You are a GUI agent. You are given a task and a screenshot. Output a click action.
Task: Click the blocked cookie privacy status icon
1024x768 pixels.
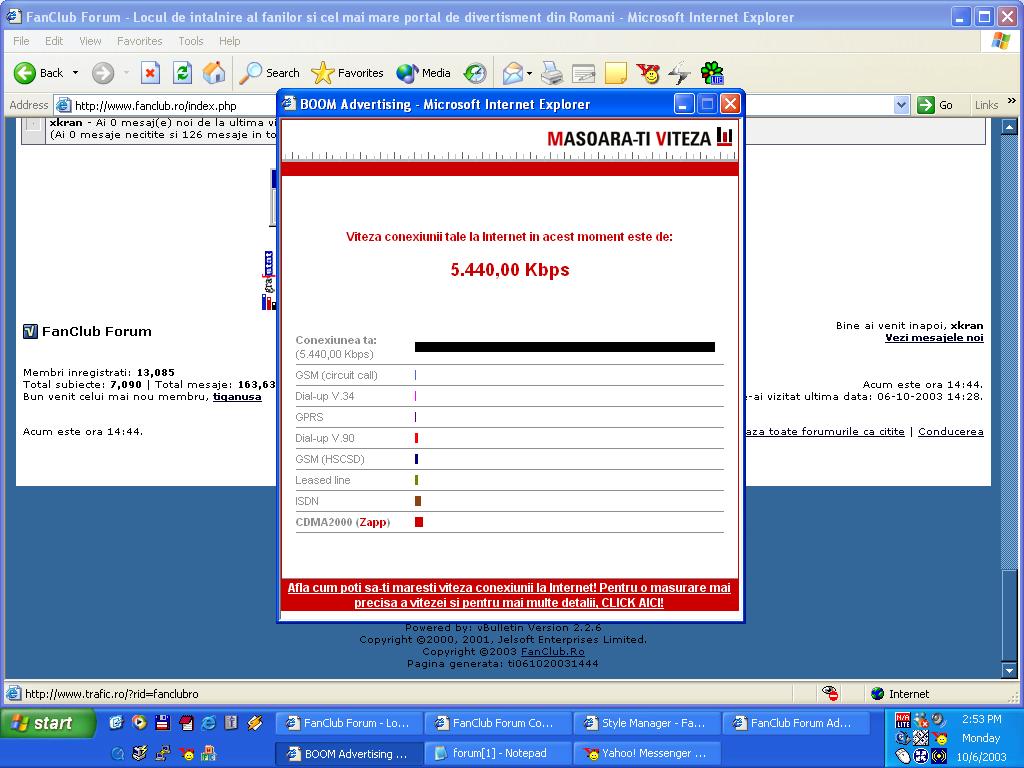[830, 693]
